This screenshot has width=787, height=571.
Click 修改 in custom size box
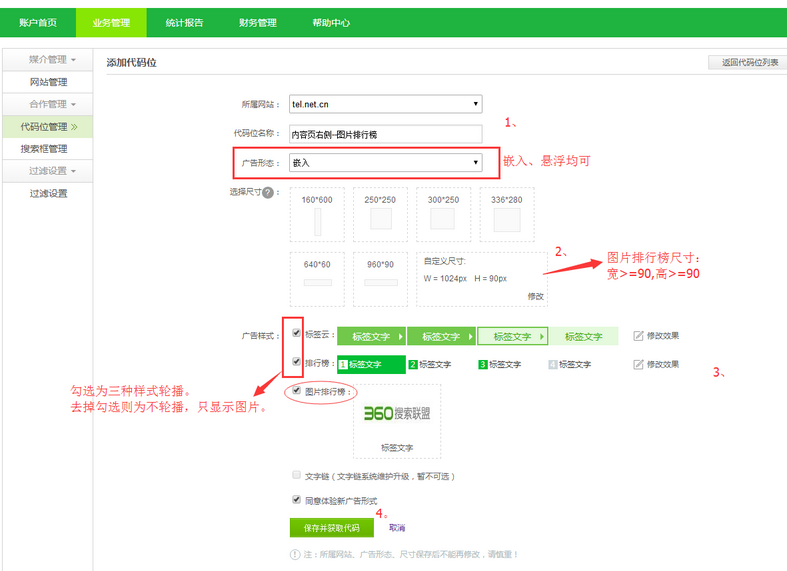click(x=536, y=297)
